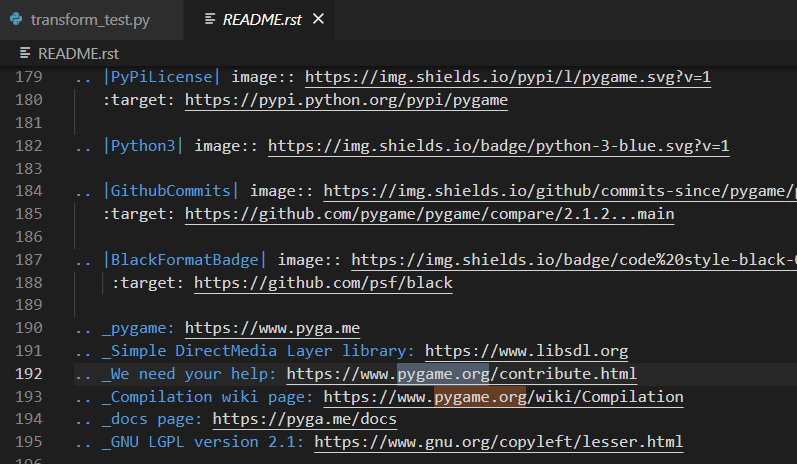Click the |Python3| substitution text

(143, 146)
